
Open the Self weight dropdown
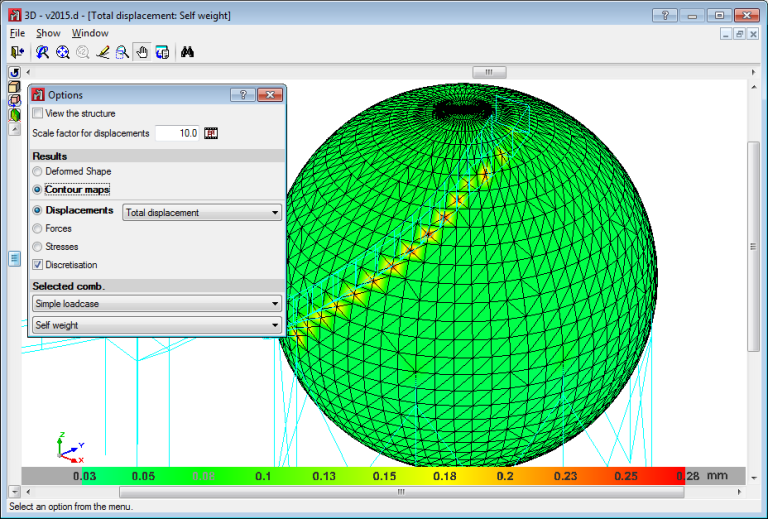156,325
